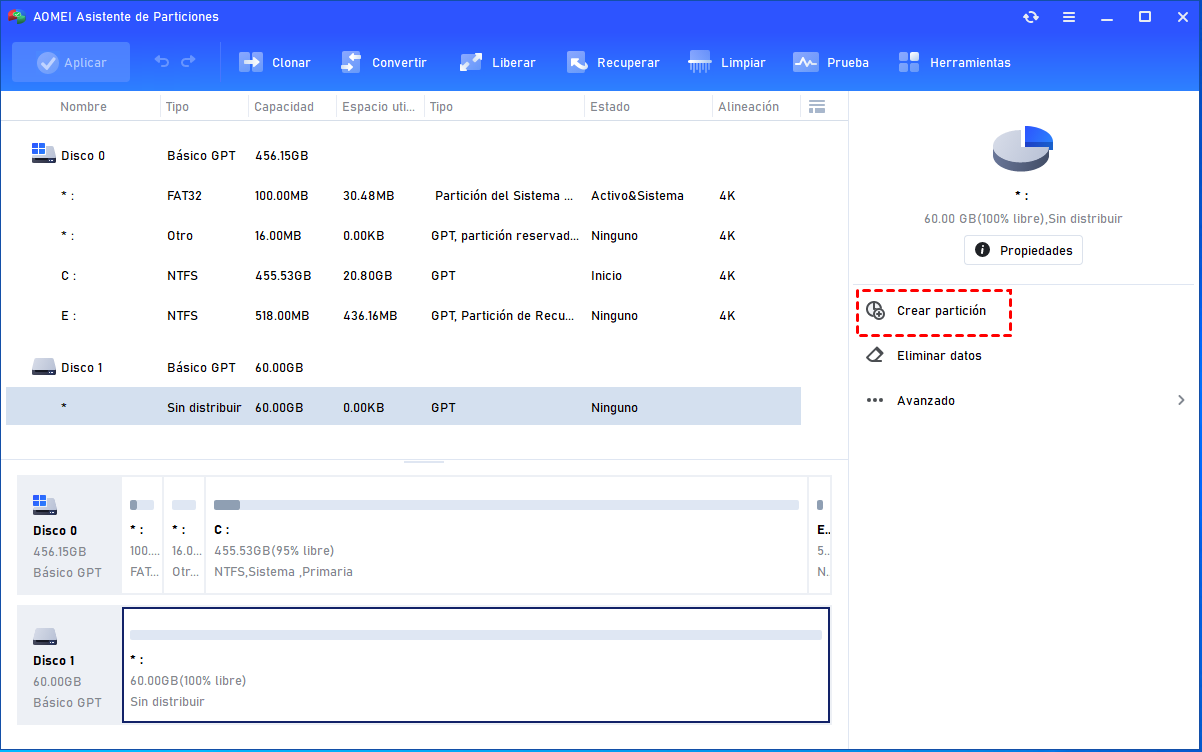
Task: Select Disco 1 in the partition list
Action: 82,368
